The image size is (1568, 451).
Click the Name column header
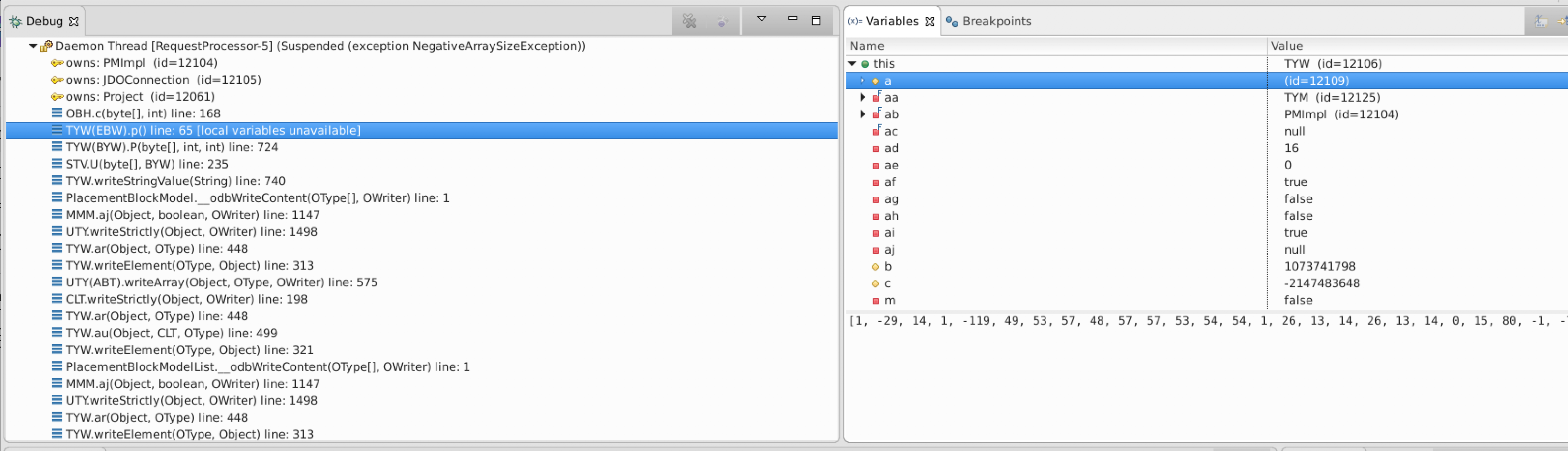(x=1055, y=46)
